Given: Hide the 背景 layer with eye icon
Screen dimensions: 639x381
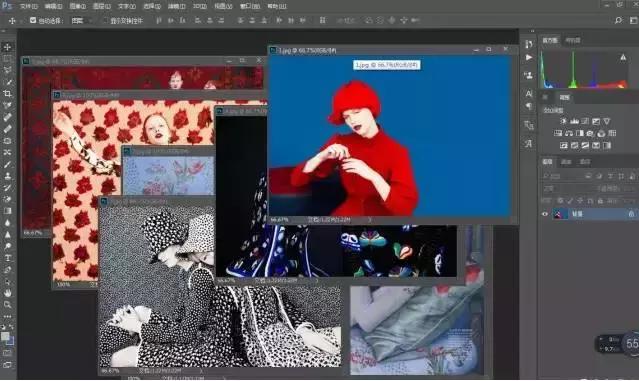Looking at the screenshot, I should pyautogui.click(x=544, y=214).
